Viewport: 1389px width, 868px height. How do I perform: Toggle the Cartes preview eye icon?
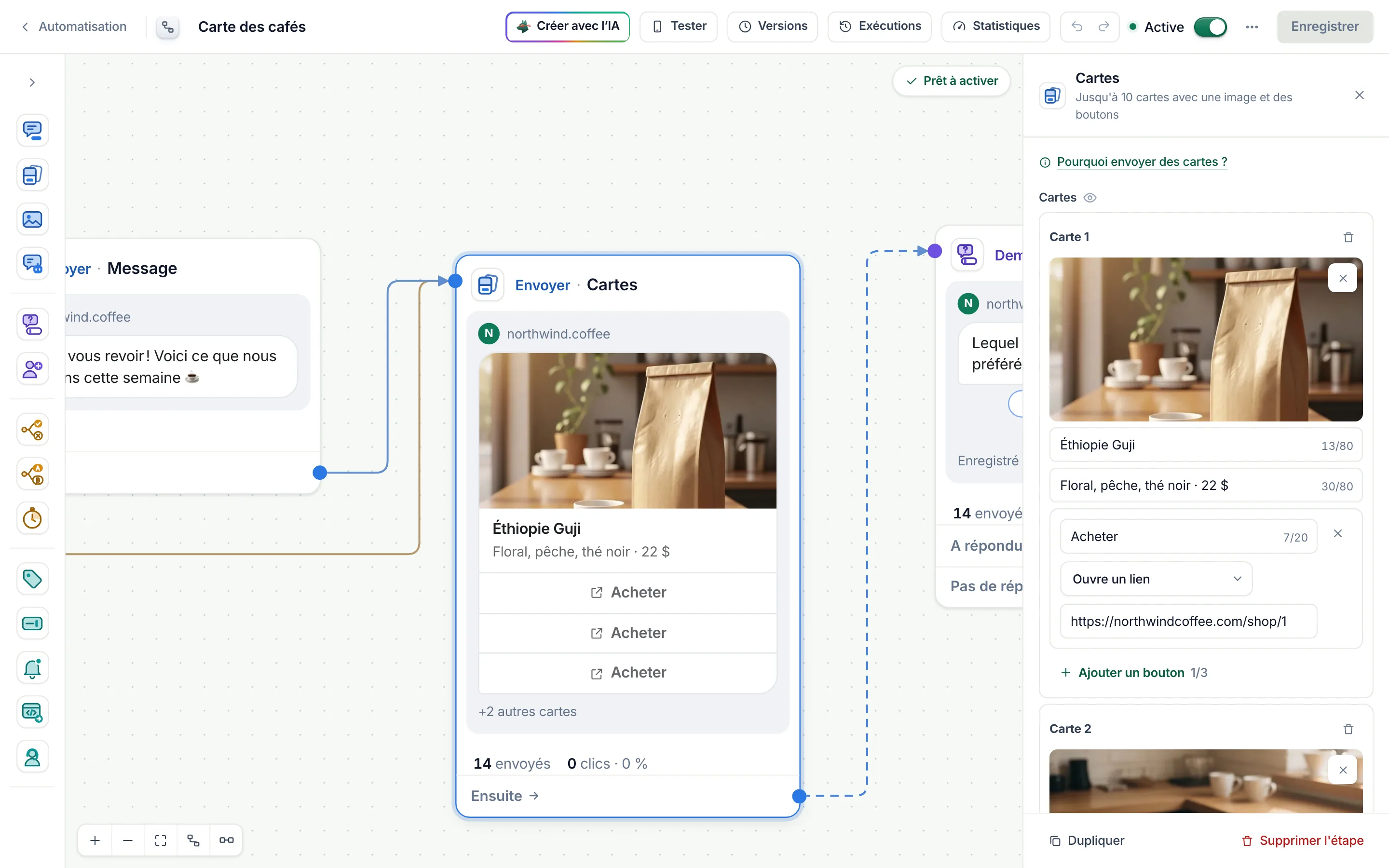point(1089,198)
